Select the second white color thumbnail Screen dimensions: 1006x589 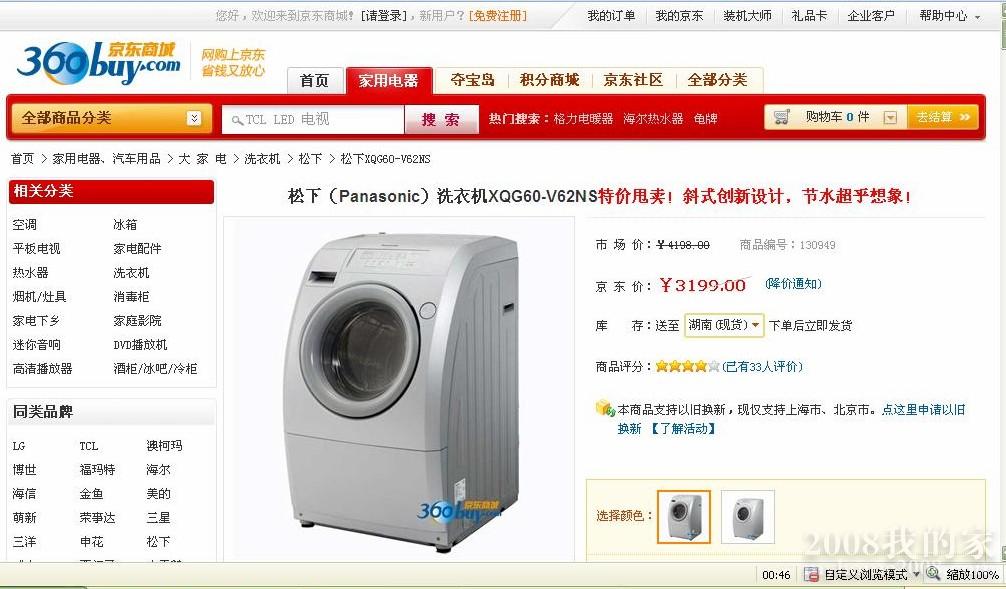click(747, 516)
